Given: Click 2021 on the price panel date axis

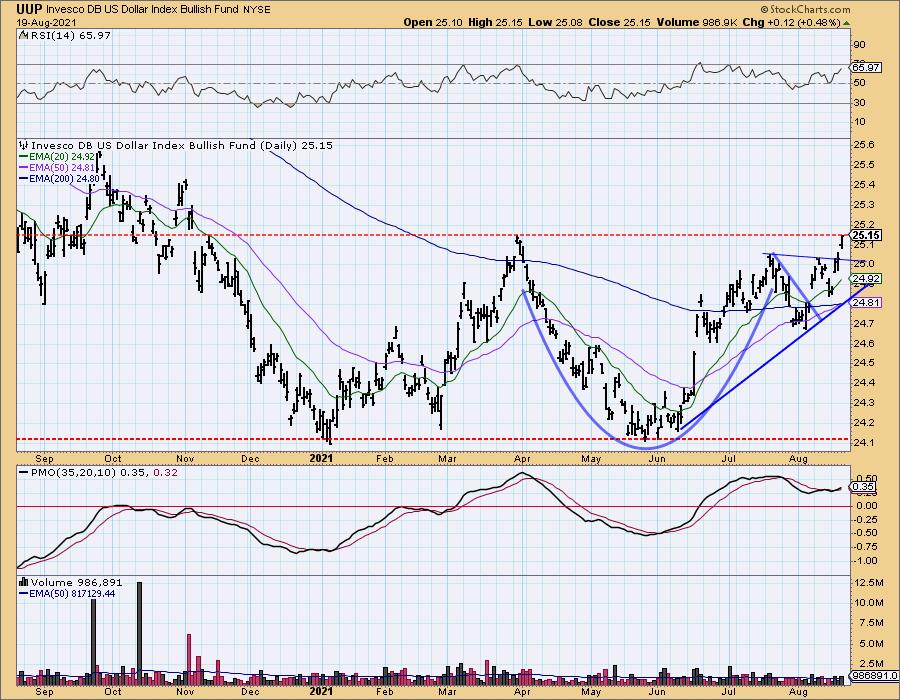Looking at the screenshot, I should coord(321,458).
